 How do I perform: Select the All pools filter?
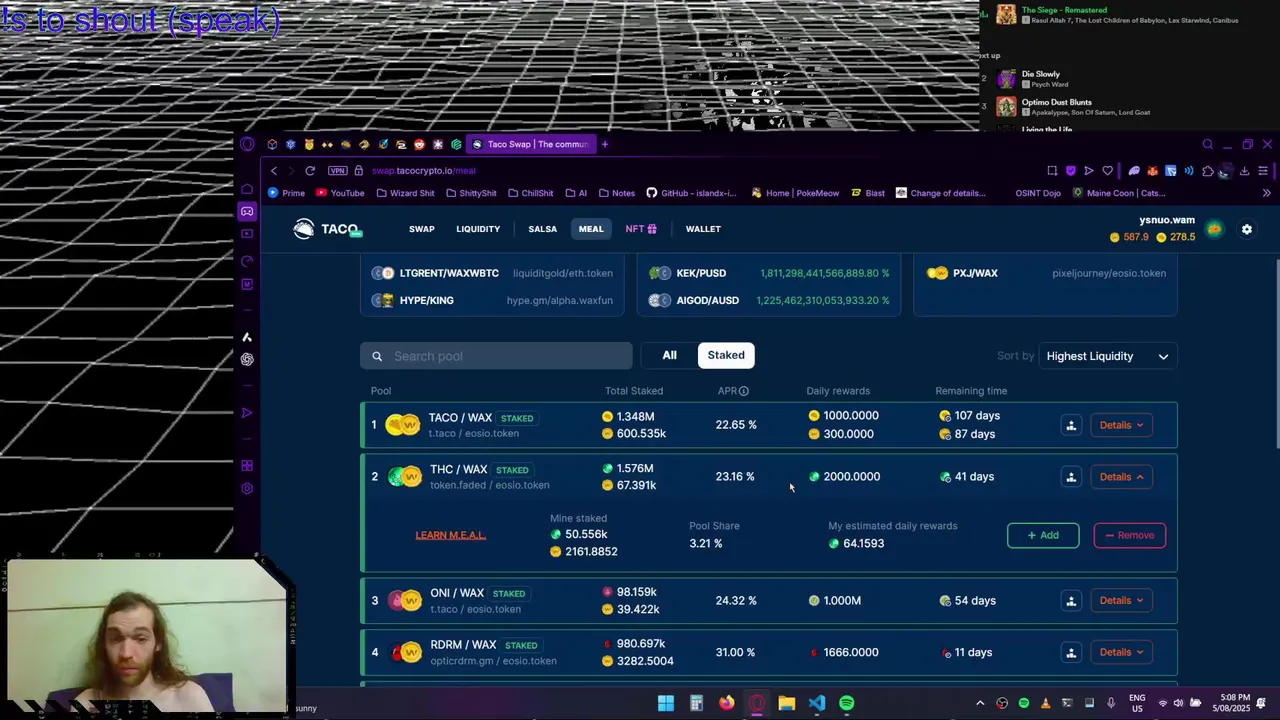669,355
